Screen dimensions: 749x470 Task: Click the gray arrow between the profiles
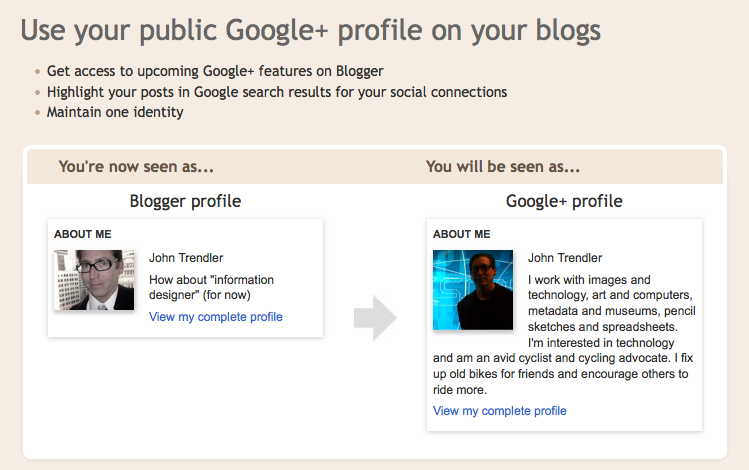point(375,318)
